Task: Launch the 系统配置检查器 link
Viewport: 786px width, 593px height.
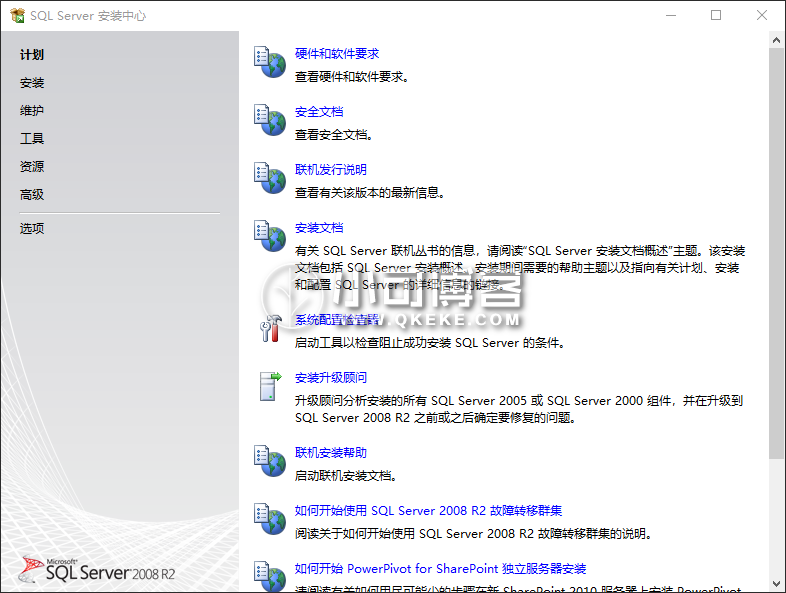Action: pos(337,320)
